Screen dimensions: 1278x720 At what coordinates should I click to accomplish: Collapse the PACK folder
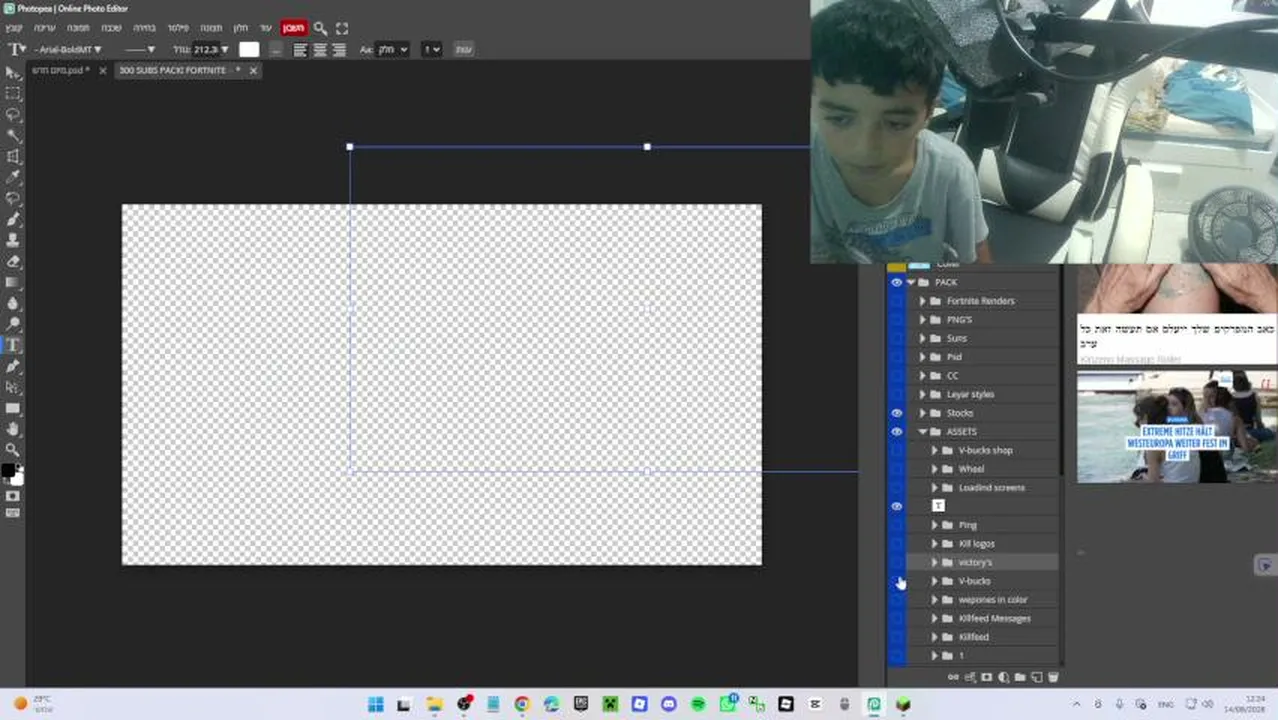click(x=911, y=282)
